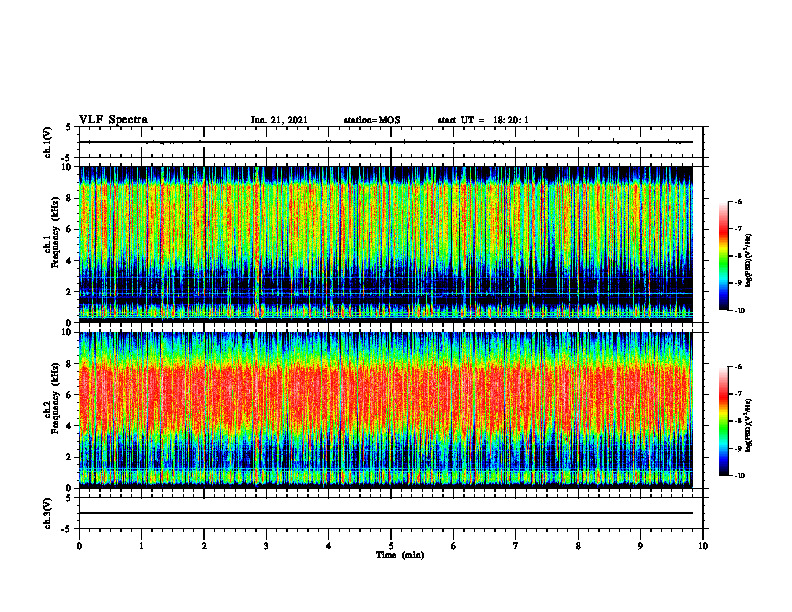Screen dimensions: 792x612
Task: Click the time axis tick label "8"
Action: click(578, 546)
